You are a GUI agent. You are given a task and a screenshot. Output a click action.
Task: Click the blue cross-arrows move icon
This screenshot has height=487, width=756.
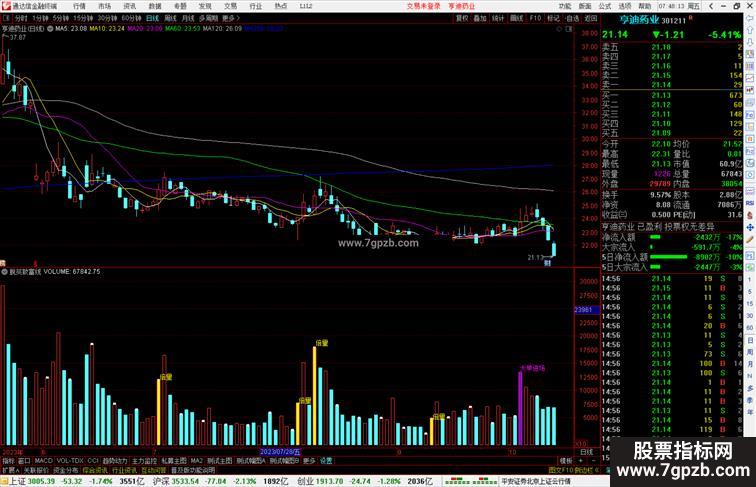pyautogui.click(x=750, y=227)
